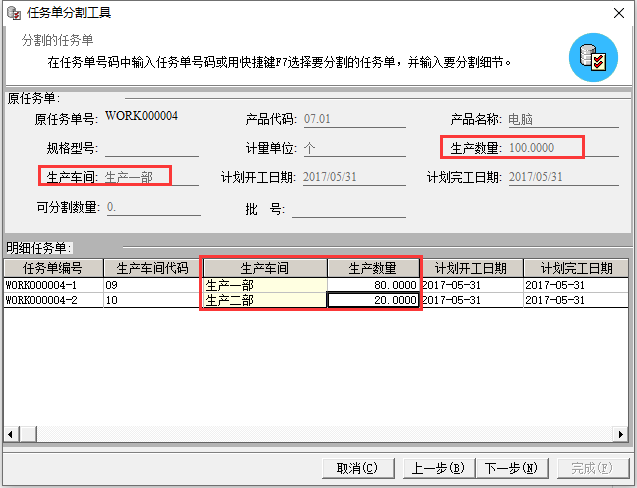Go back with 上一步(B) button
Viewport: 637px width, 488px height.
point(437,468)
